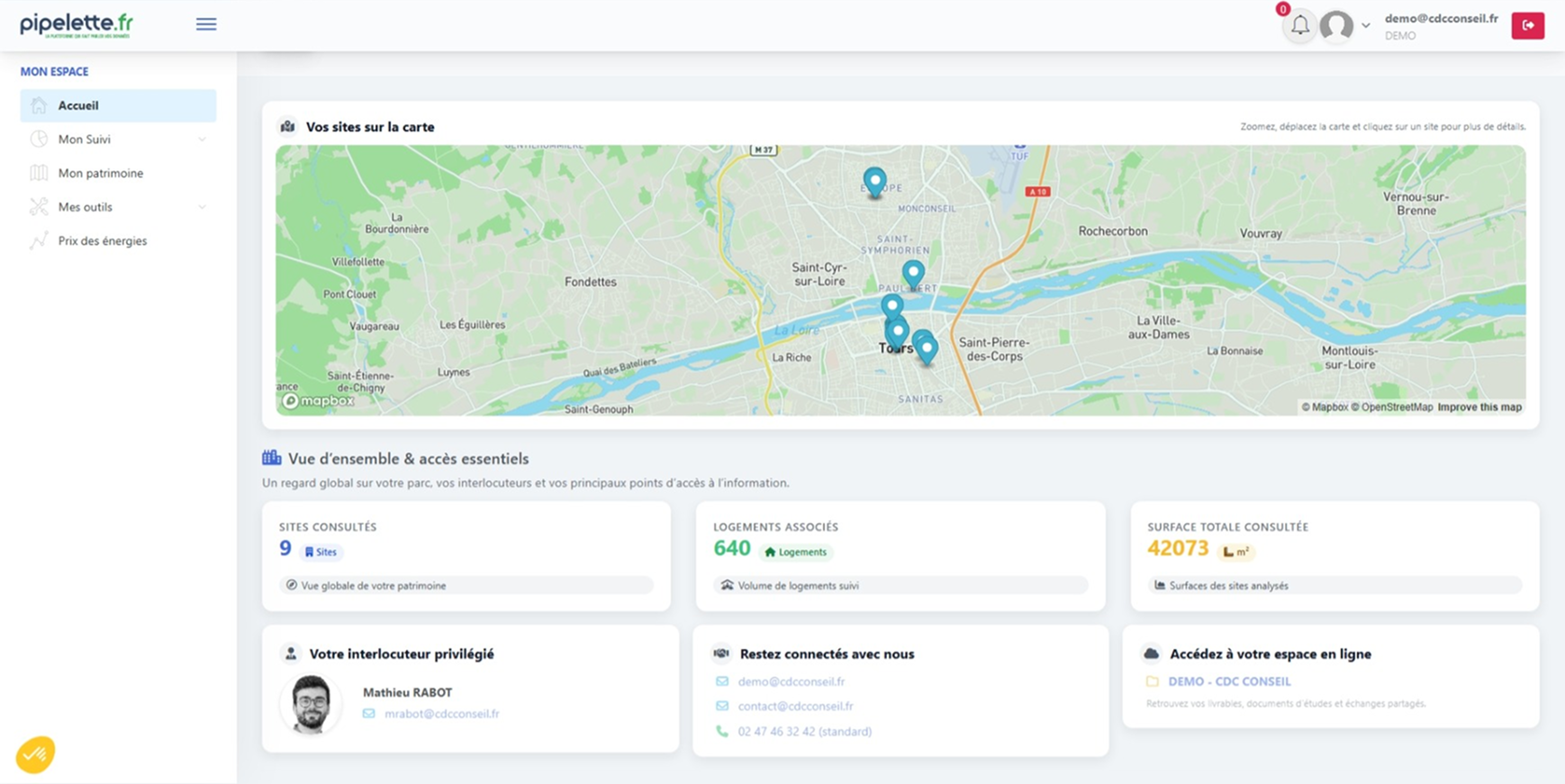Click the Mon patrimoine map icon
1565x784 pixels.
(39, 173)
